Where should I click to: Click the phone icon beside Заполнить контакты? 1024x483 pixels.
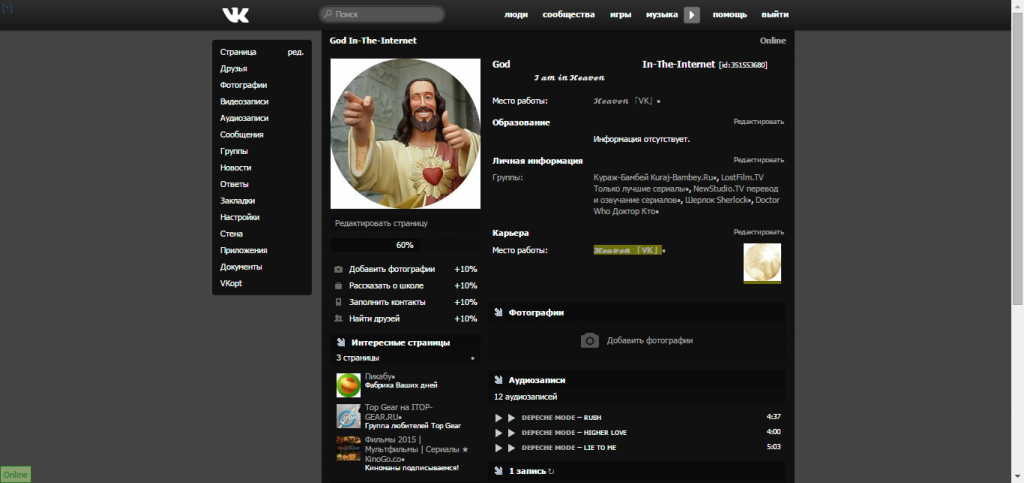pos(338,302)
